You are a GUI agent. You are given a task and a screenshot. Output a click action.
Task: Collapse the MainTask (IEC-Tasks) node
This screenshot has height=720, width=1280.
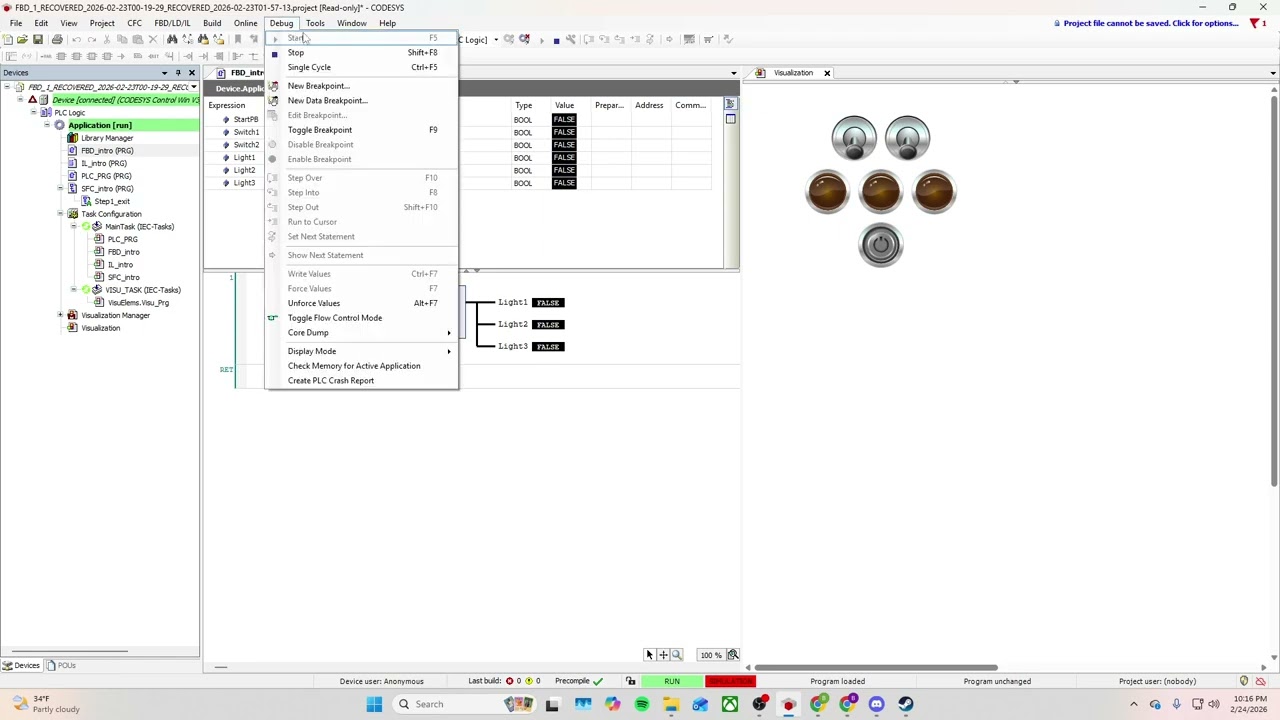[x=73, y=227]
